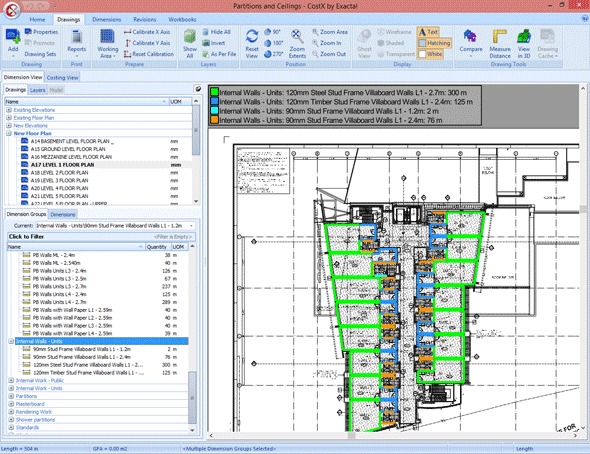Image resolution: width=590 pixels, height=454 pixels.
Task: Click the Click to Filter bar
Action: [102, 237]
